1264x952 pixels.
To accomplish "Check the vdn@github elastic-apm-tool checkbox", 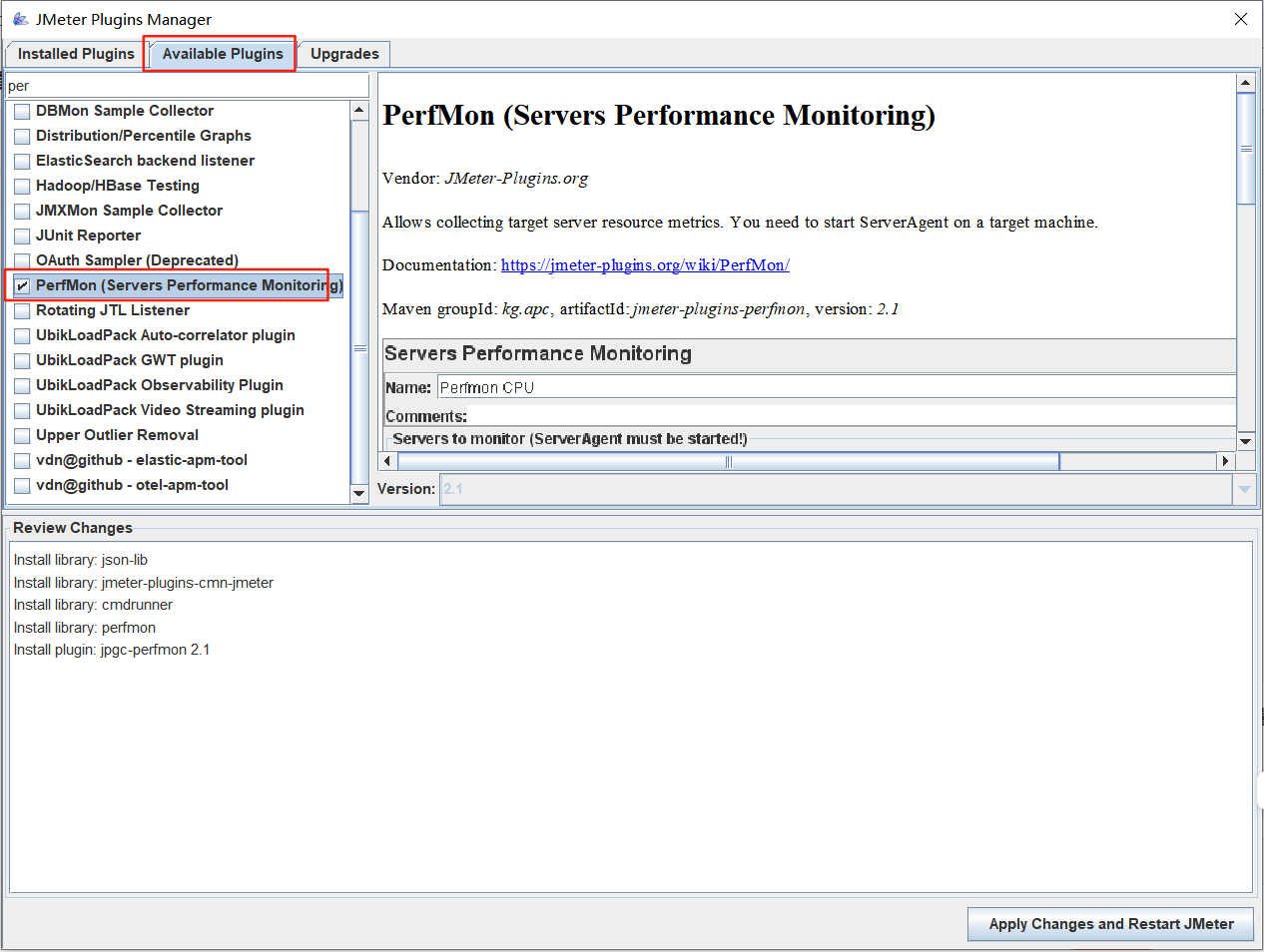I will 22,461.
